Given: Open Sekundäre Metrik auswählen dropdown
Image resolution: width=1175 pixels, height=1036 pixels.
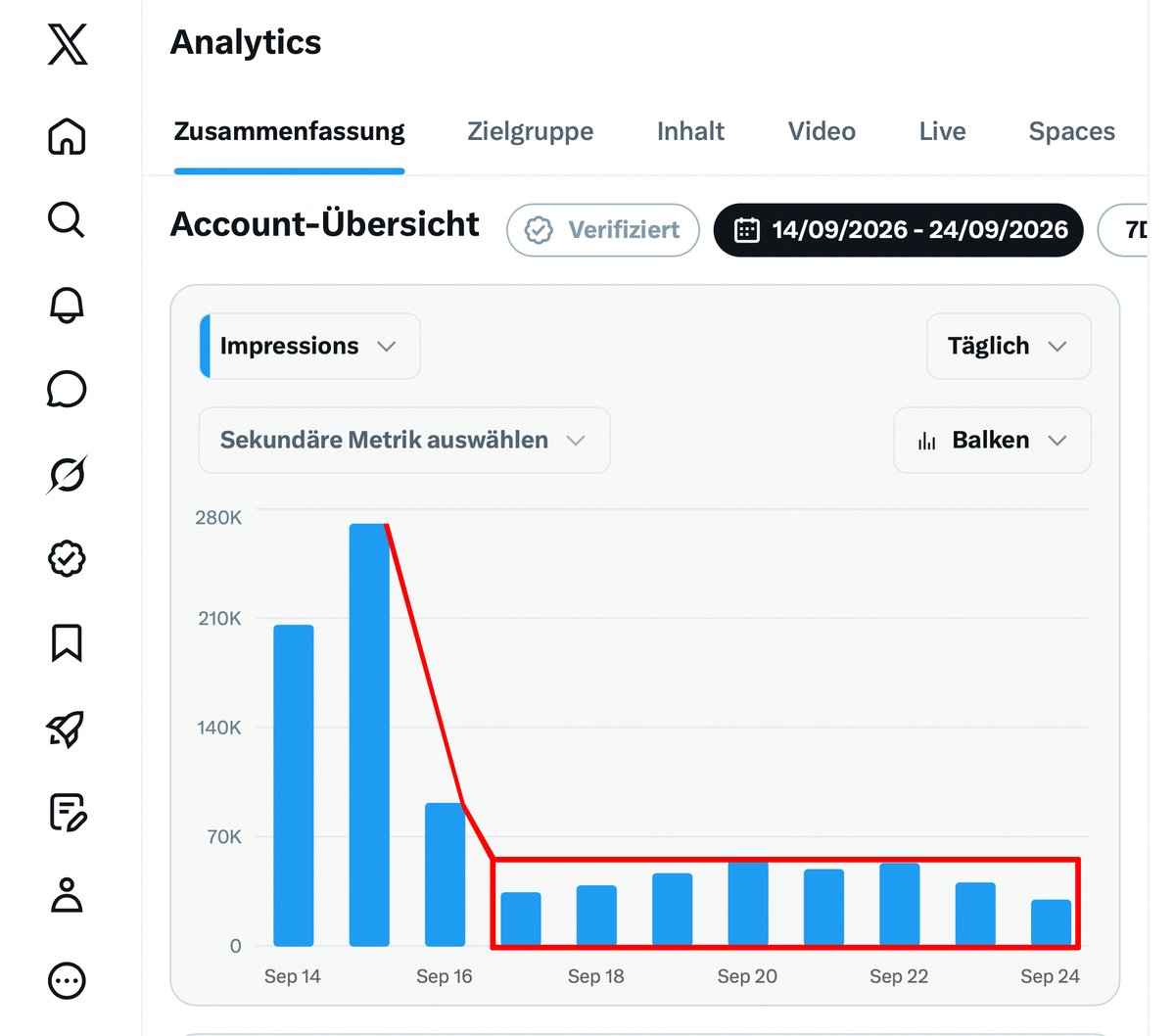Looking at the screenshot, I should pyautogui.click(x=404, y=441).
